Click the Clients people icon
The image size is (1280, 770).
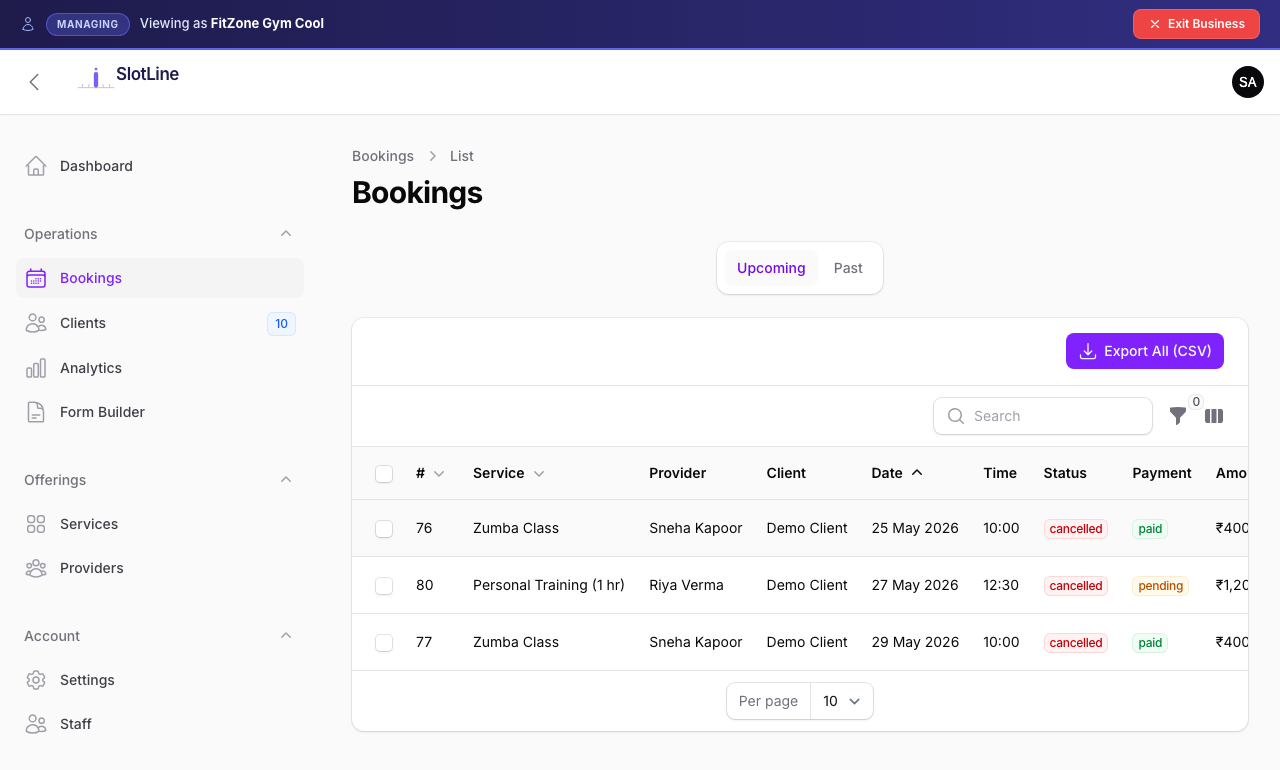[x=36, y=323]
